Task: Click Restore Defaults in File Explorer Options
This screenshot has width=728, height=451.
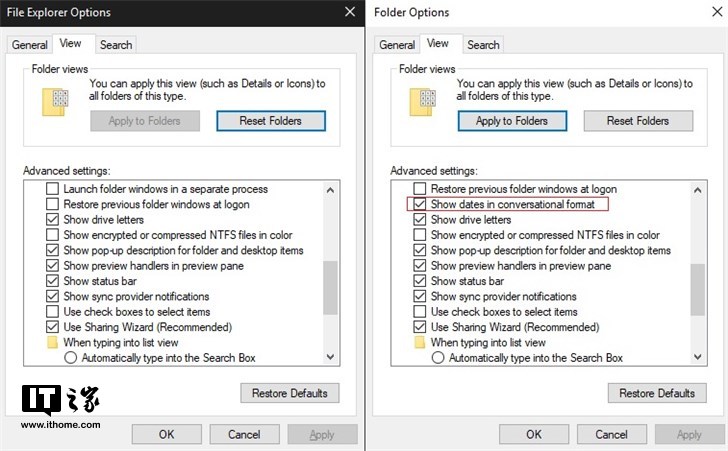Action: click(x=290, y=393)
